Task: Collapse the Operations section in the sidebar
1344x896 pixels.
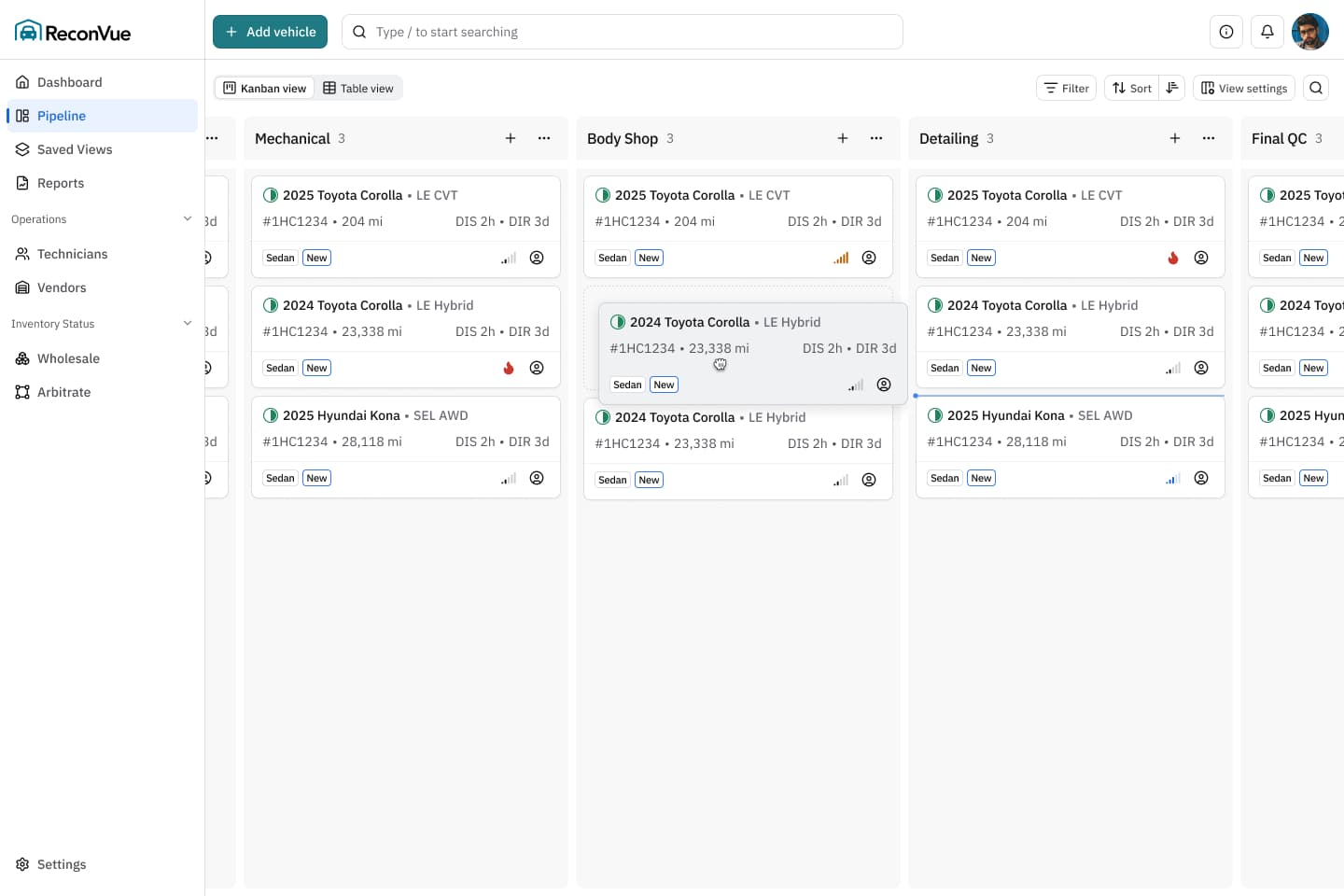Action: pyautogui.click(x=188, y=218)
